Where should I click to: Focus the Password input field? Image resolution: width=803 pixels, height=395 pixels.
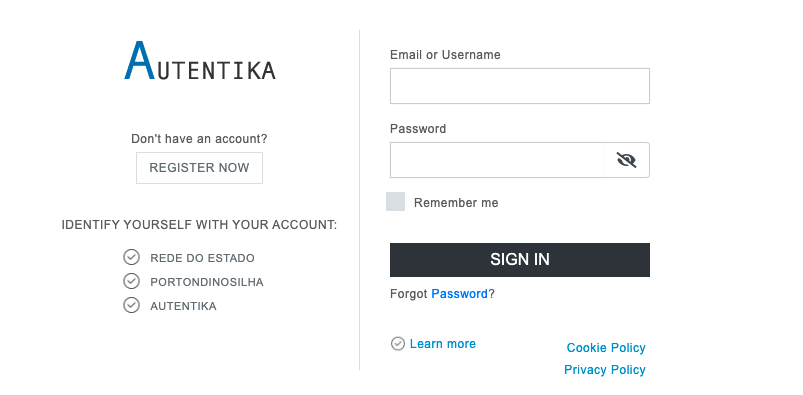497,160
